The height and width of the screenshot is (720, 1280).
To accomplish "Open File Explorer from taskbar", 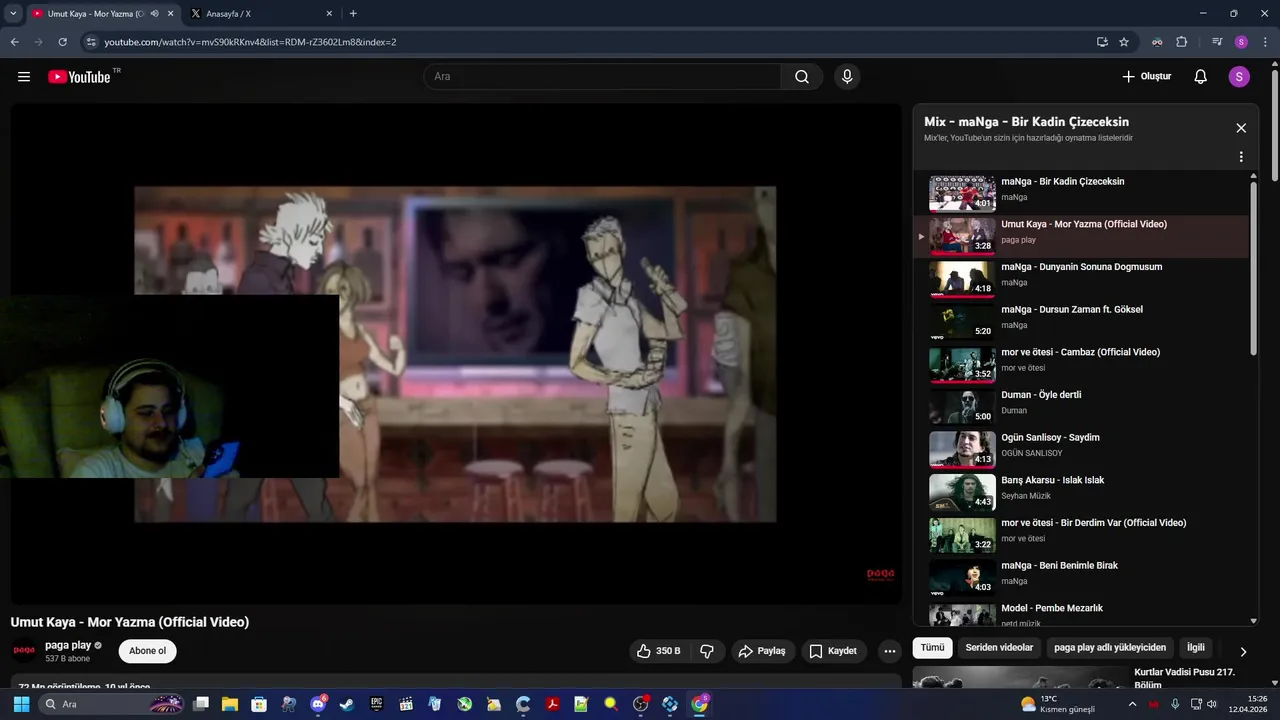I will [x=230, y=704].
